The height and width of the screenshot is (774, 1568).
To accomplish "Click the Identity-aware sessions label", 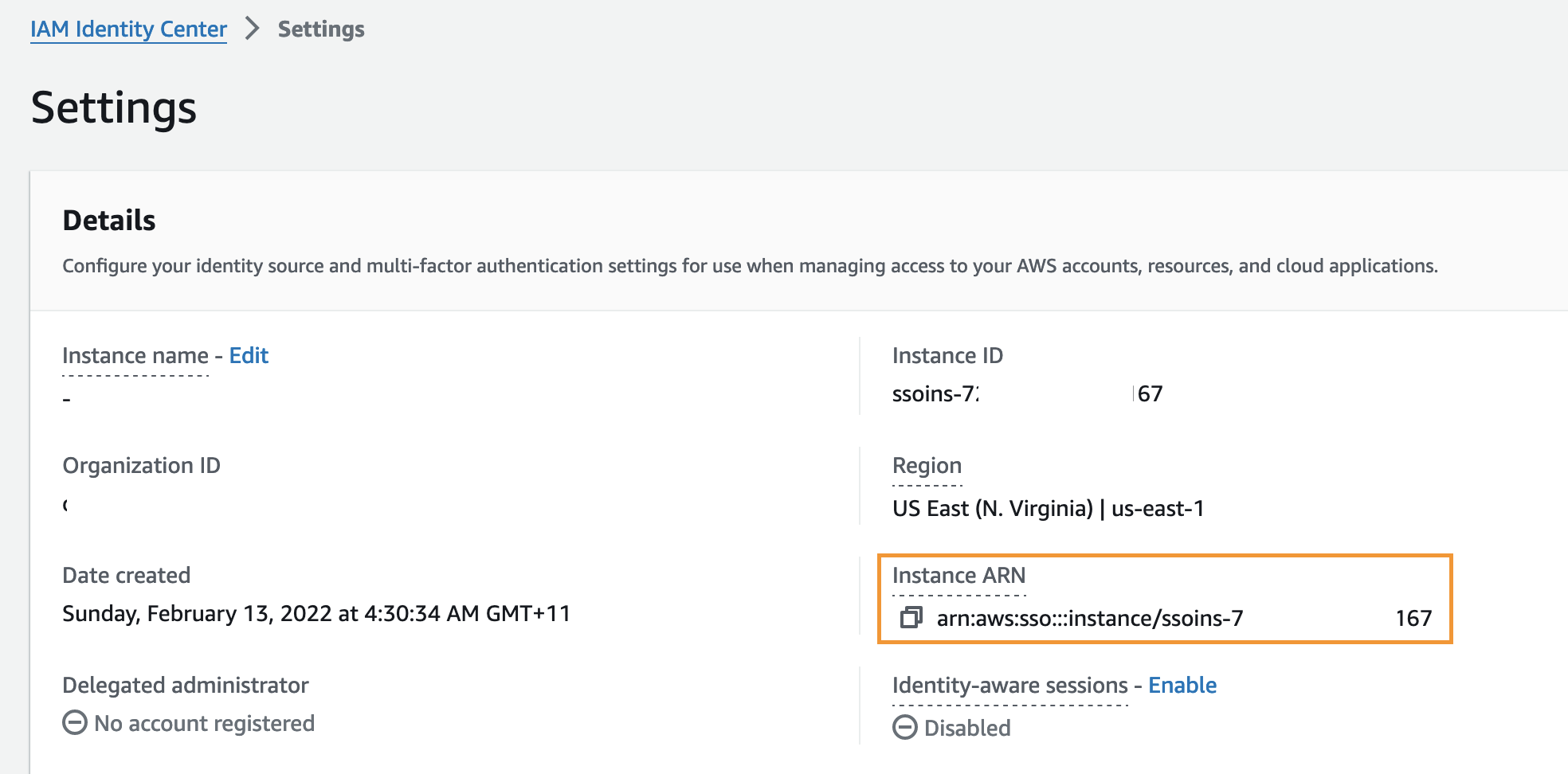I will [x=1009, y=685].
